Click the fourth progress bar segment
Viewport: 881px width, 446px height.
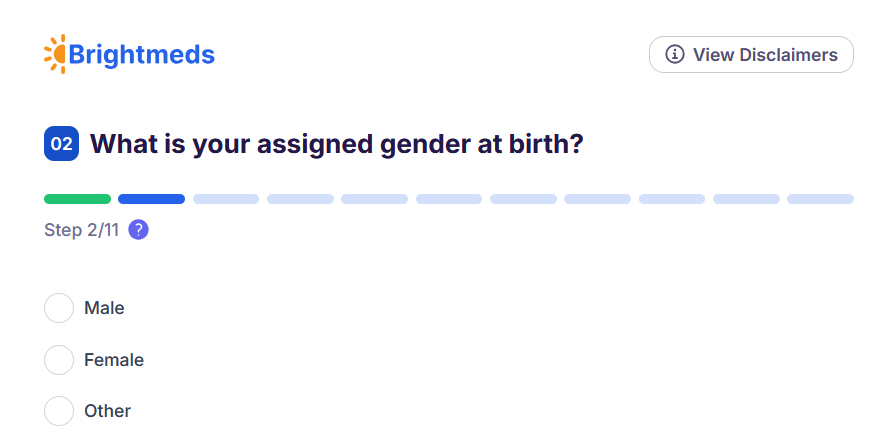point(300,199)
